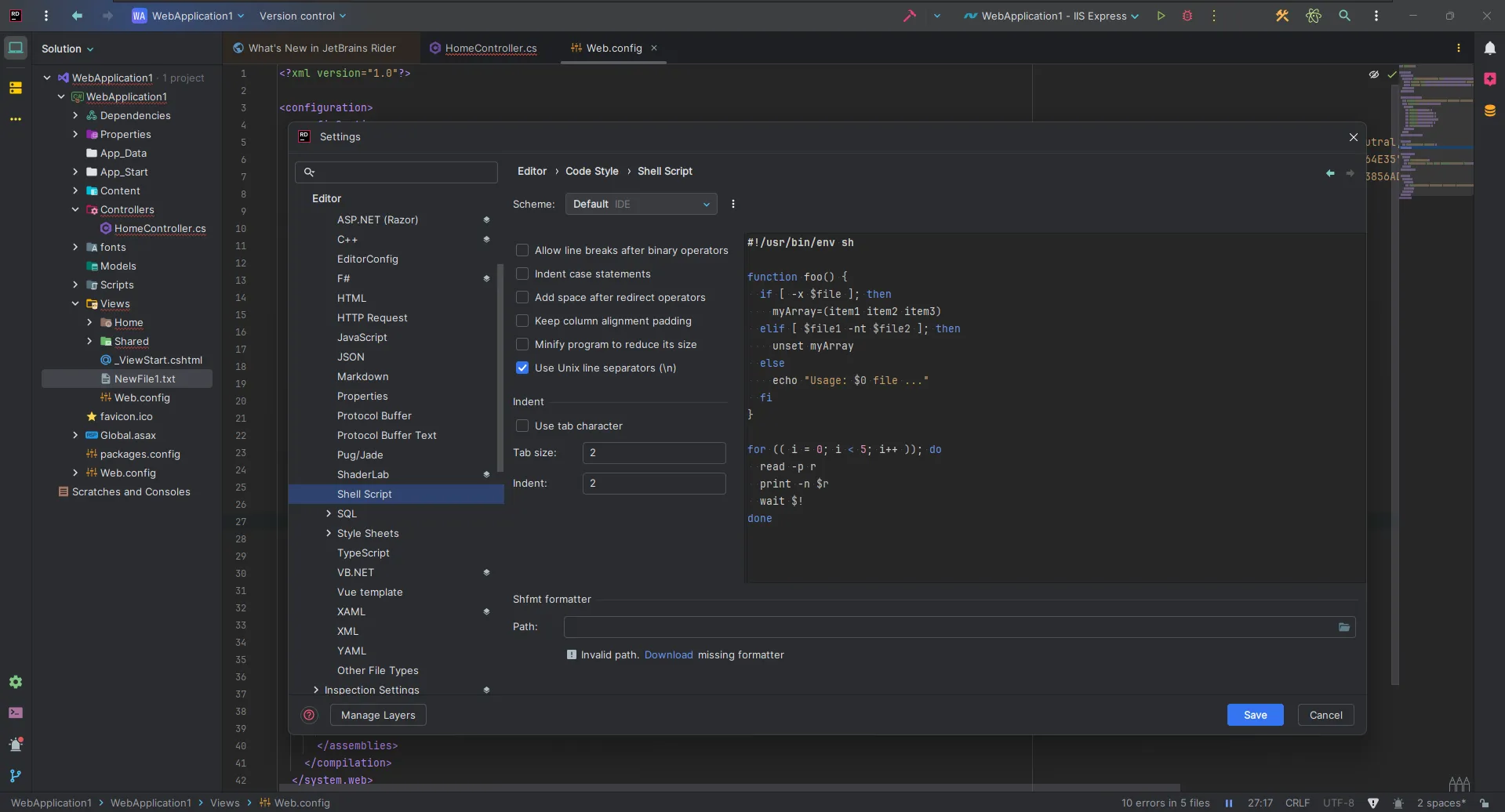Screen dimensions: 1505x812
Task: Expand the SQL code style node
Action: point(329,514)
